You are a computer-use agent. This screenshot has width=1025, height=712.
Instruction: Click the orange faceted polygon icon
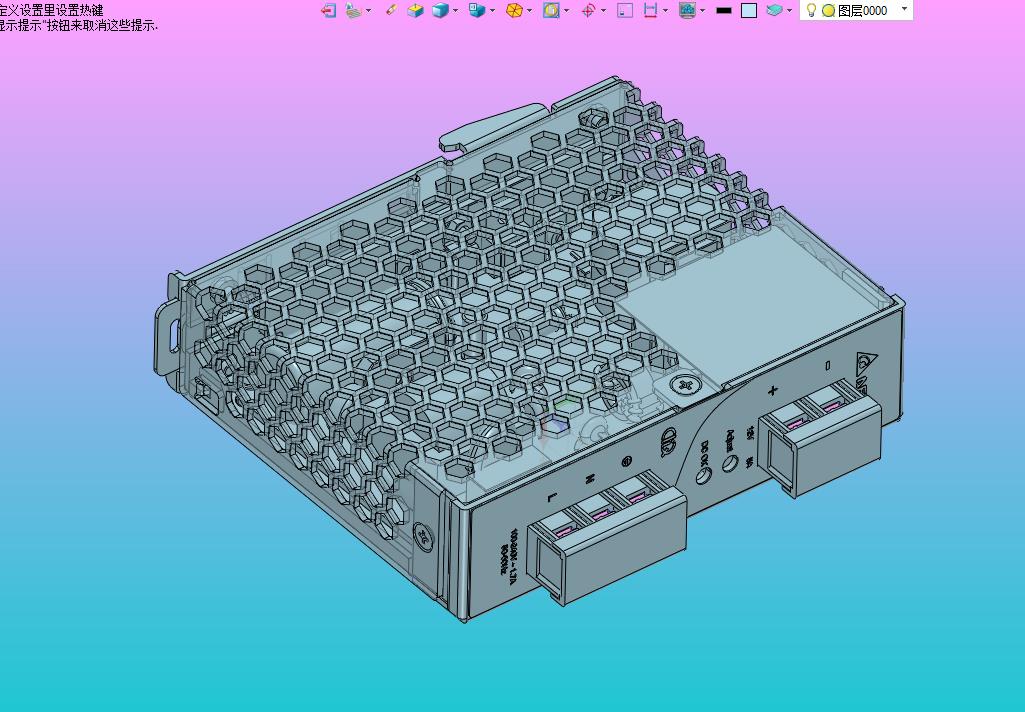[x=514, y=10]
